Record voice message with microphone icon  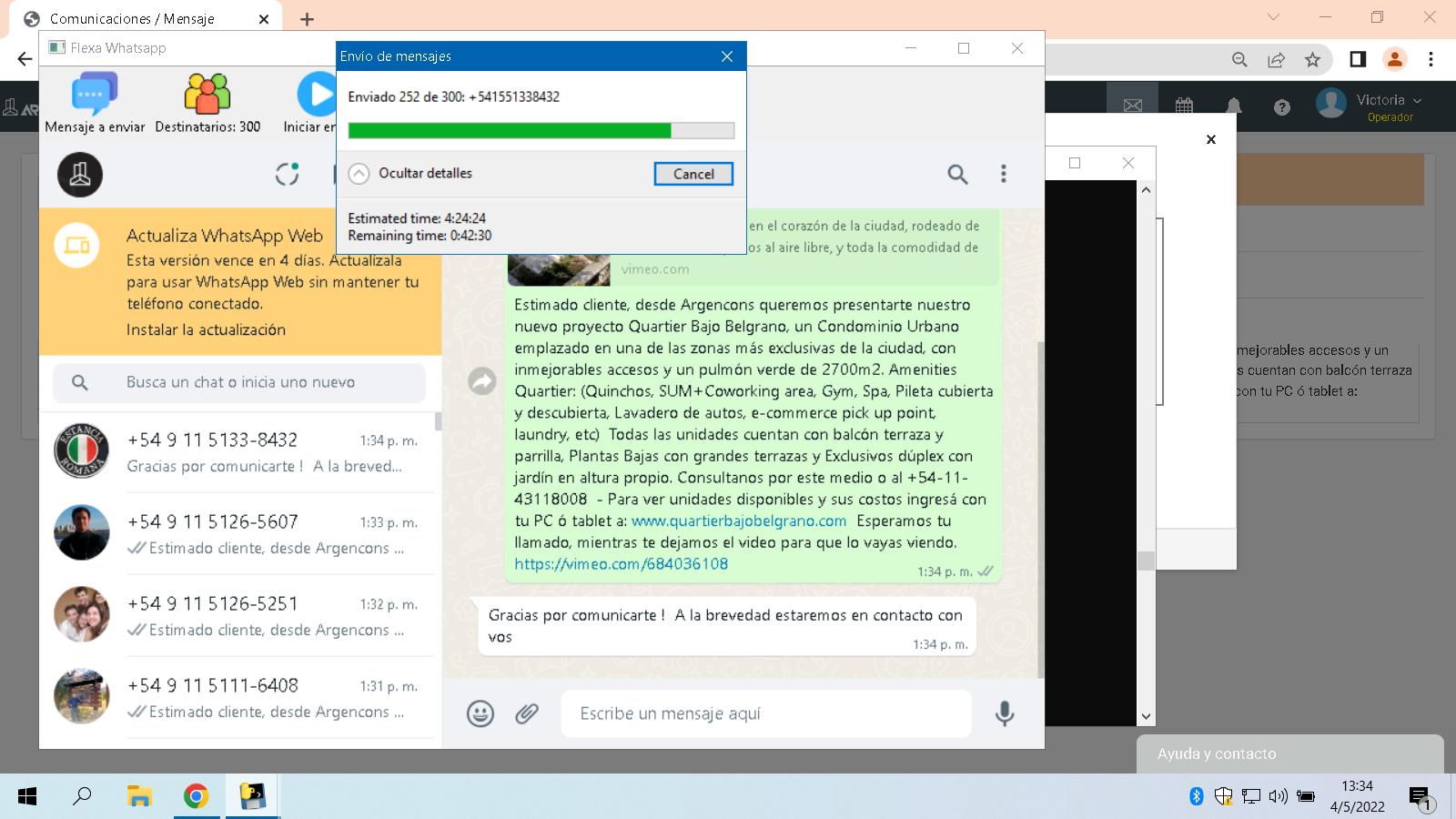pyautogui.click(x=1005, y=713)
